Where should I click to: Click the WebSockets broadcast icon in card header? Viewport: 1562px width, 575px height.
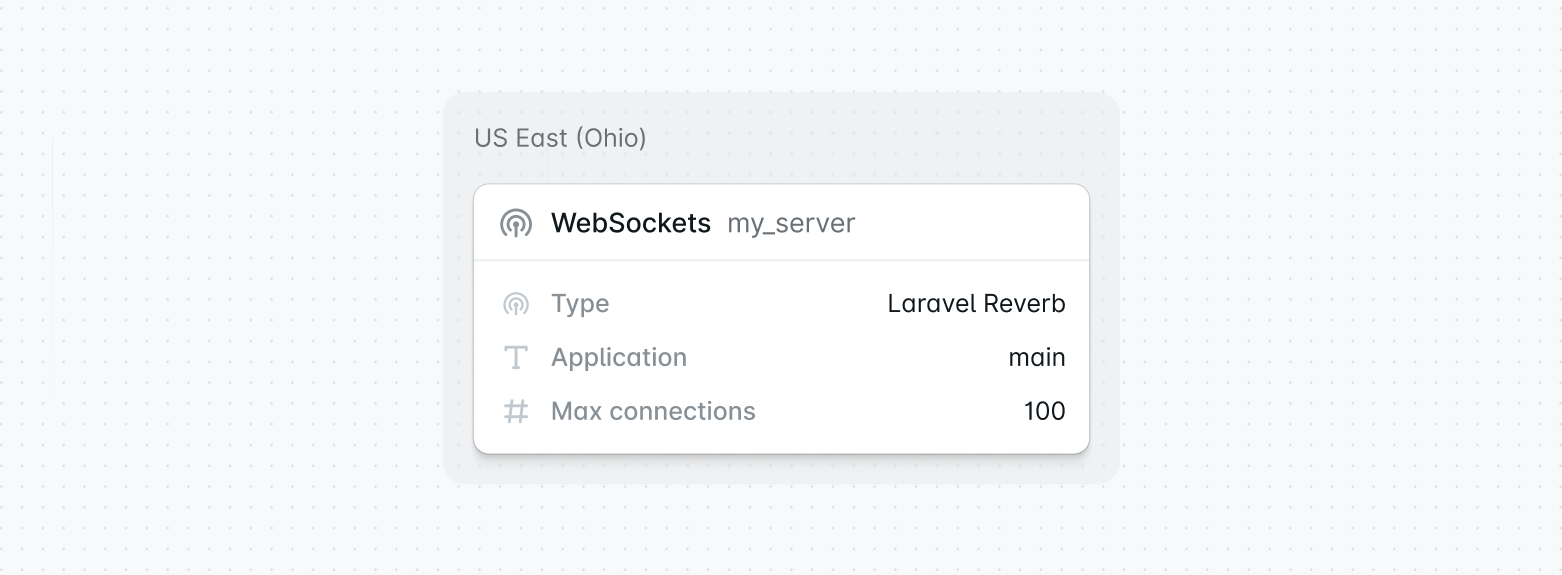click(x=516, y=223)
